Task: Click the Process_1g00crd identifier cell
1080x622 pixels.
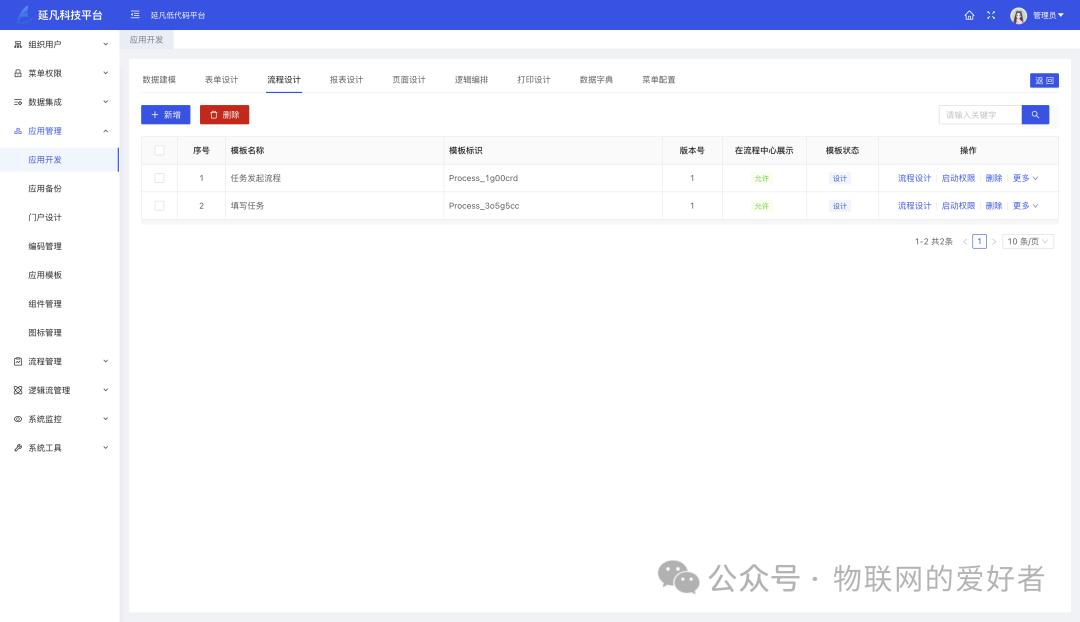Action: (483, 178)
